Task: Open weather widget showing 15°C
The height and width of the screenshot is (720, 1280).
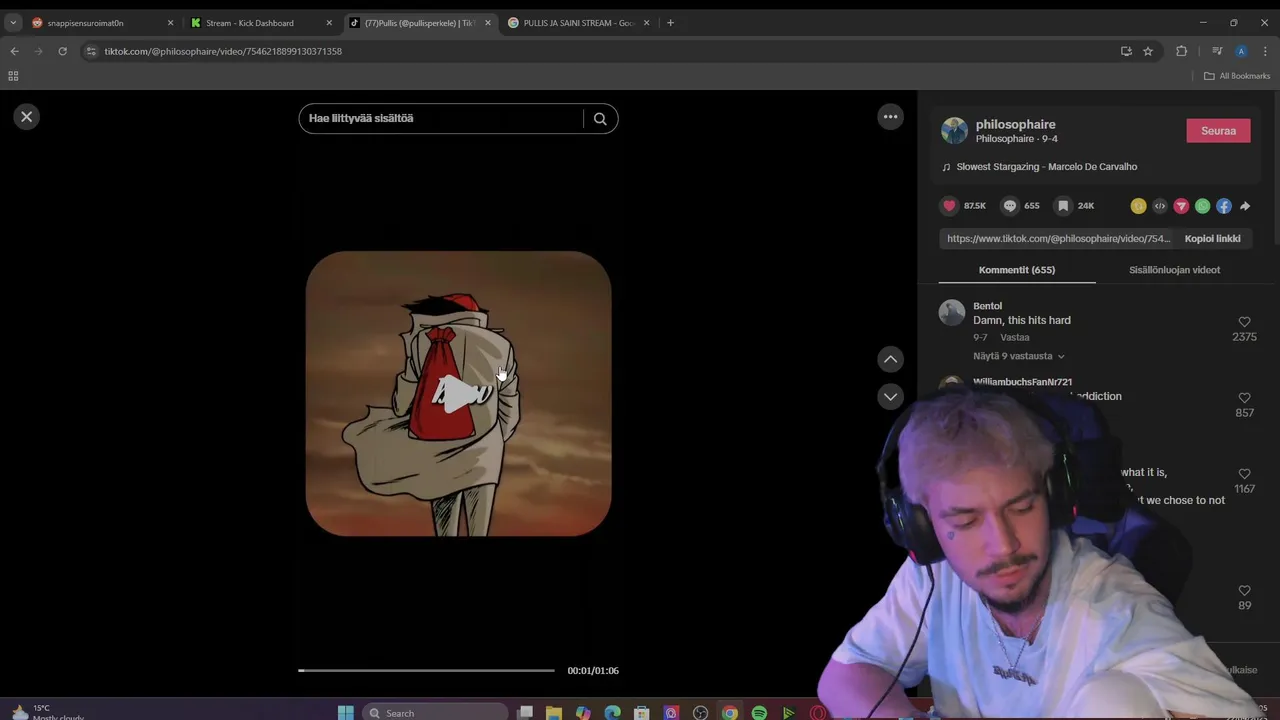Action: coord(45,712)
